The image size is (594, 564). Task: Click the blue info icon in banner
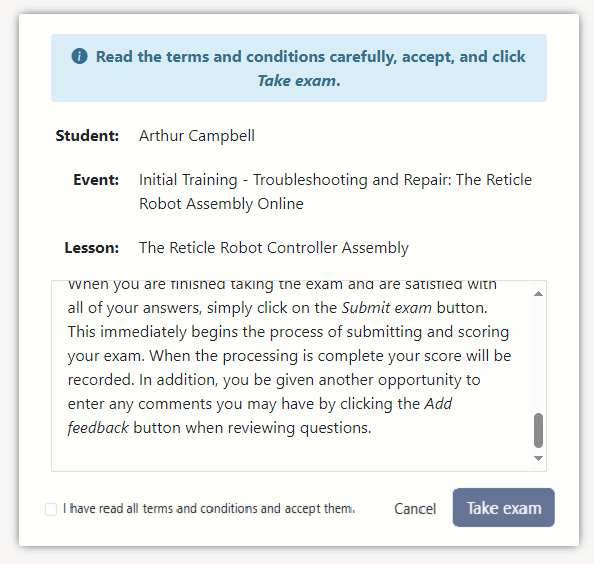coord(80,56)
